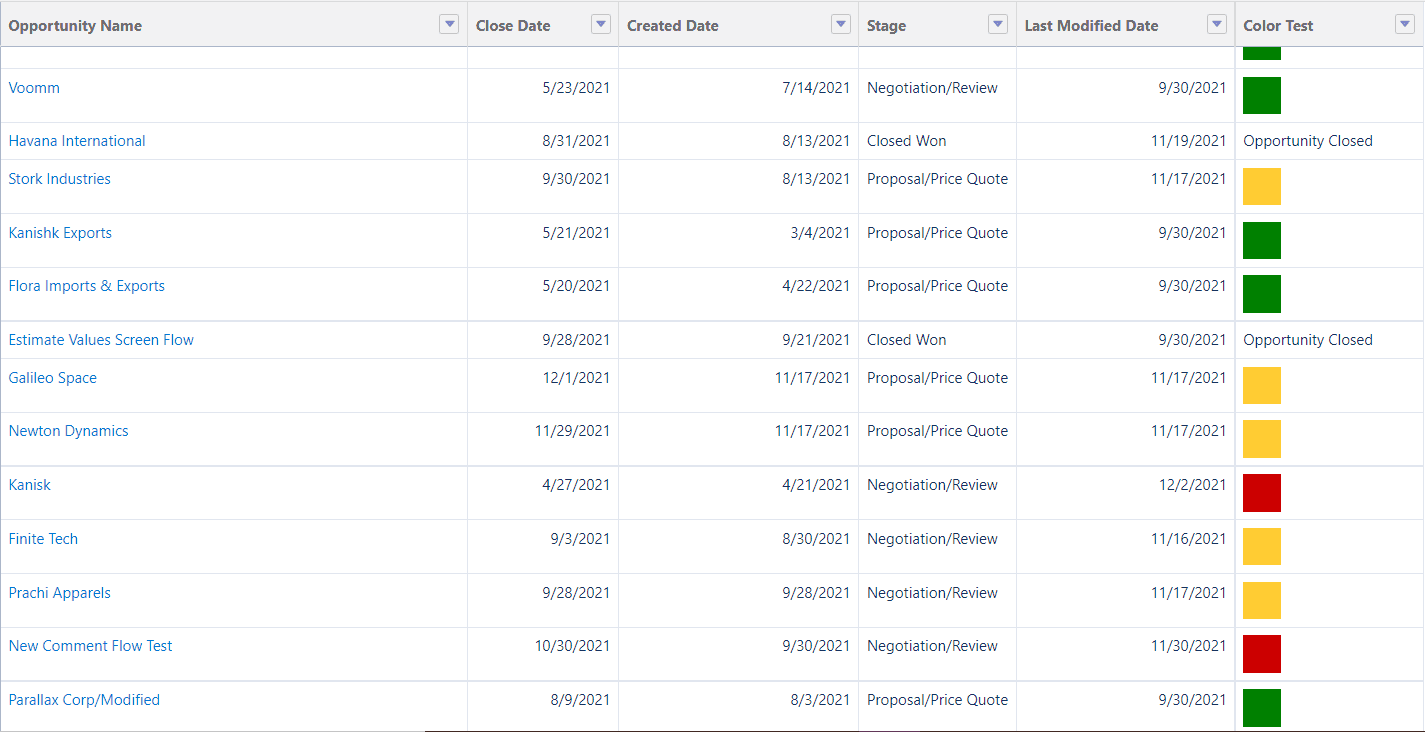Open the Voomm opportunity link
The image size is (1425, 732).
pyautogui.click(x=34, y=88)
